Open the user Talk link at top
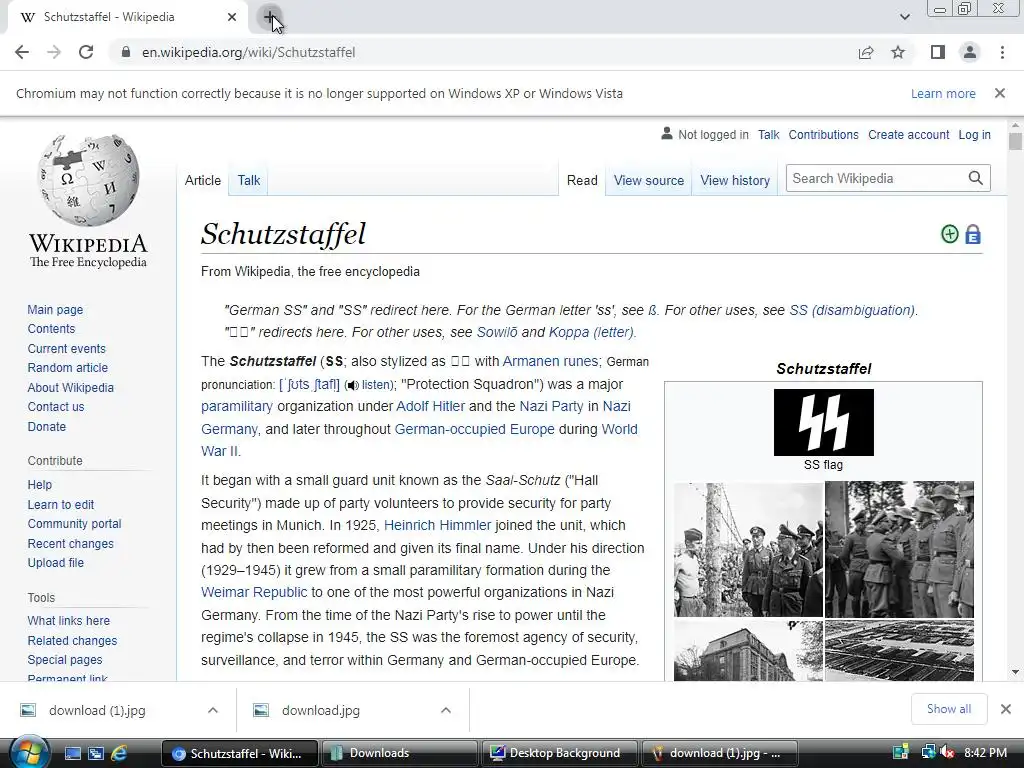1024x768 pixels. tap(768, 135)
